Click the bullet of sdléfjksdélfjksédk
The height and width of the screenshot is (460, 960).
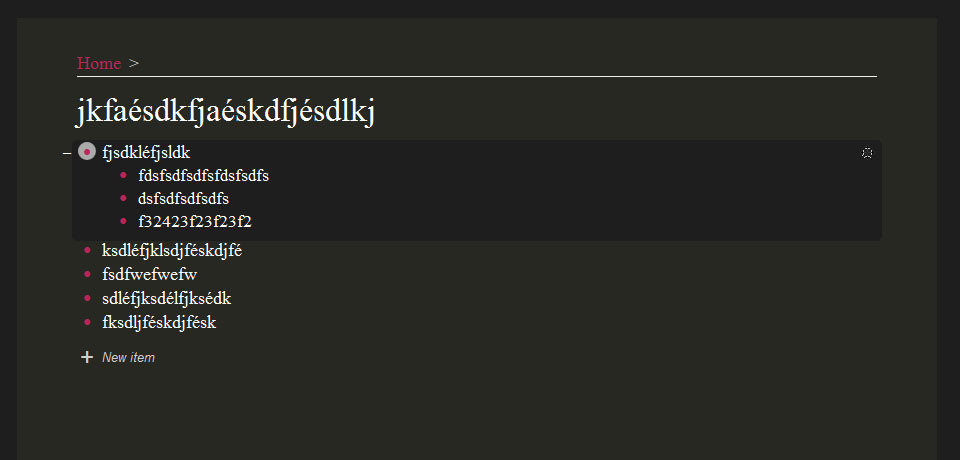[87, 298]
